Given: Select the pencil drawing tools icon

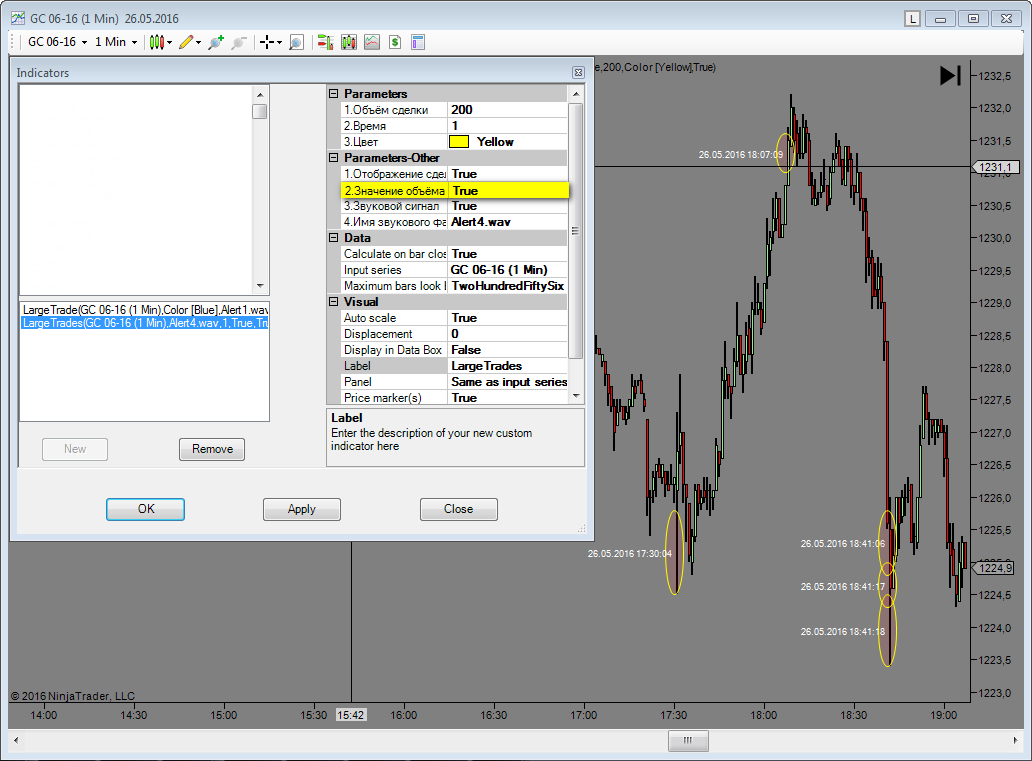Looking at the screenshot, I should 187,42.
